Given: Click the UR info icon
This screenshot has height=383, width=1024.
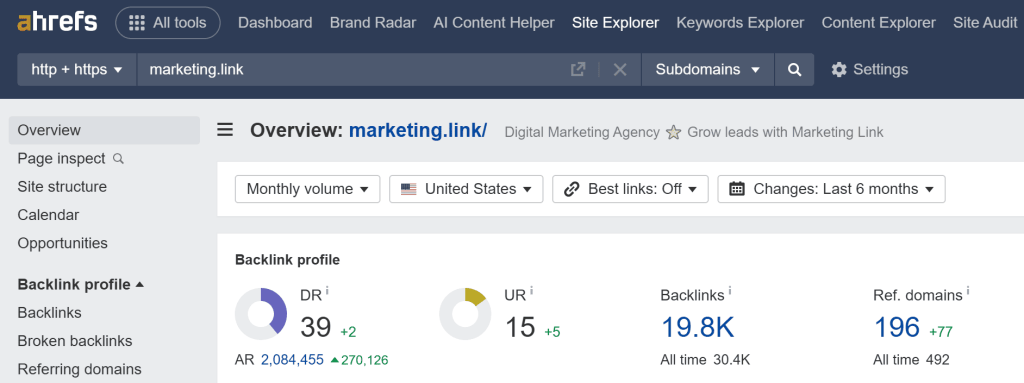Looking at the screenshot, I should point(532,291).
